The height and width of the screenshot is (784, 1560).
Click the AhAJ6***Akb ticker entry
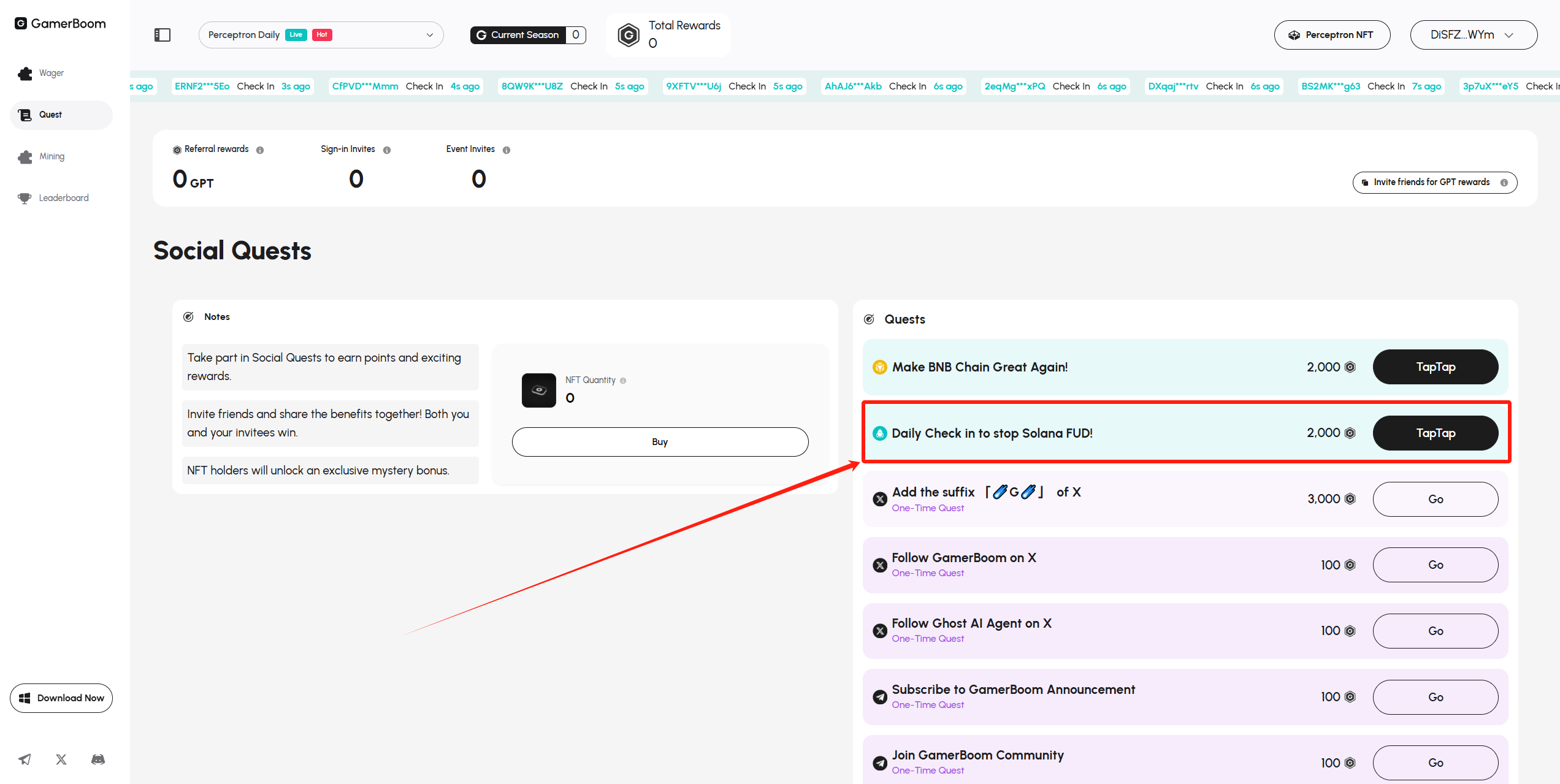click(x=893, y=86)
